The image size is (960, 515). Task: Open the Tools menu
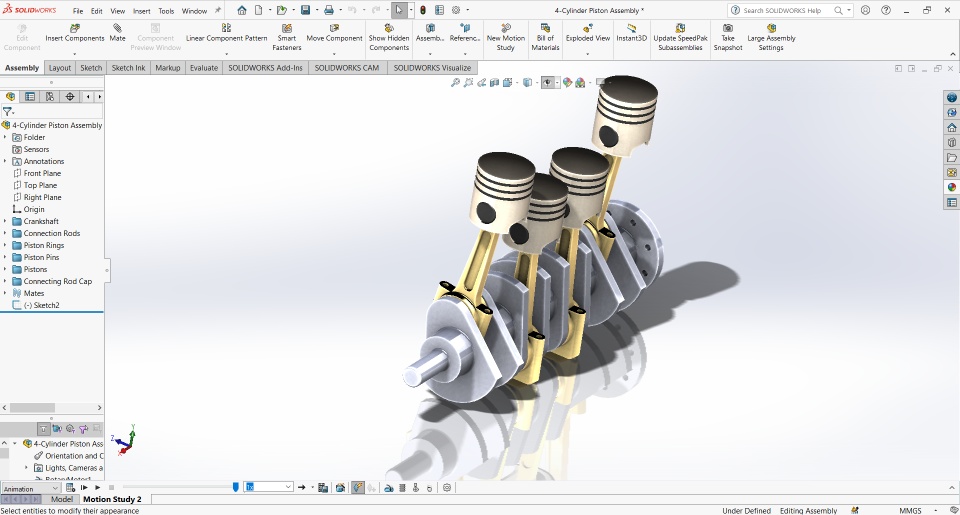click(x=166, y=11)
